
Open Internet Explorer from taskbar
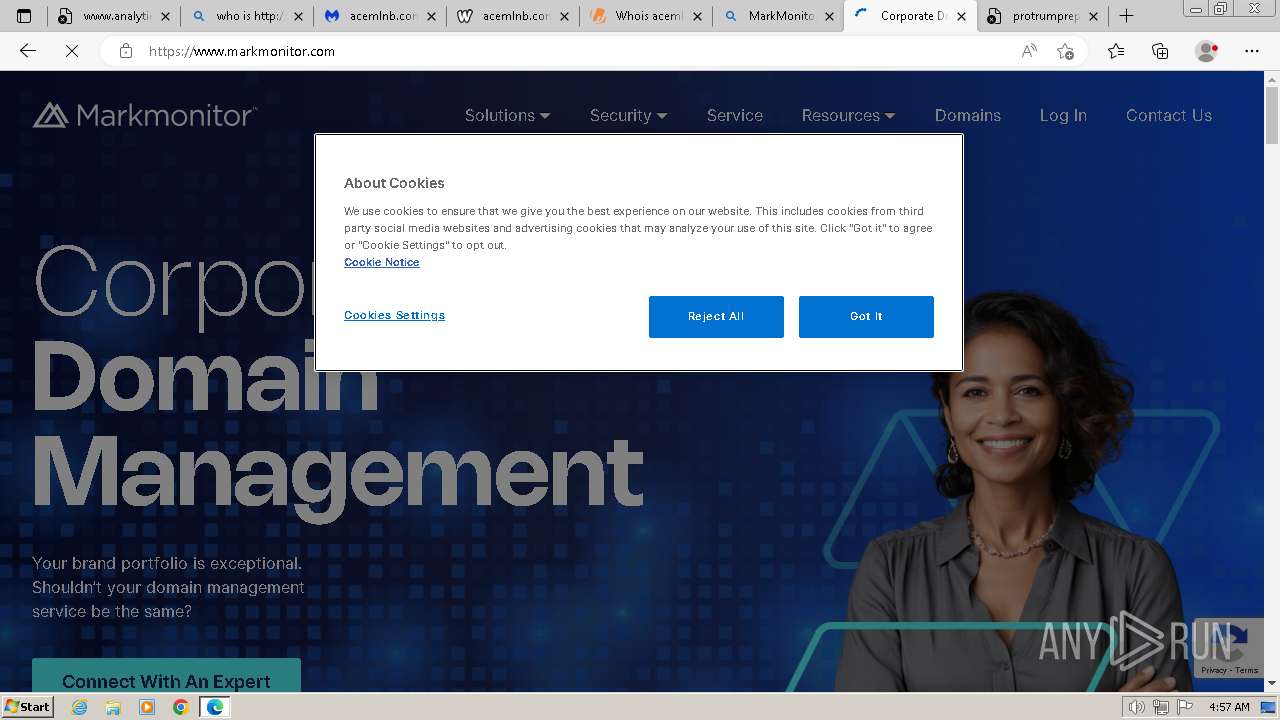80,707
